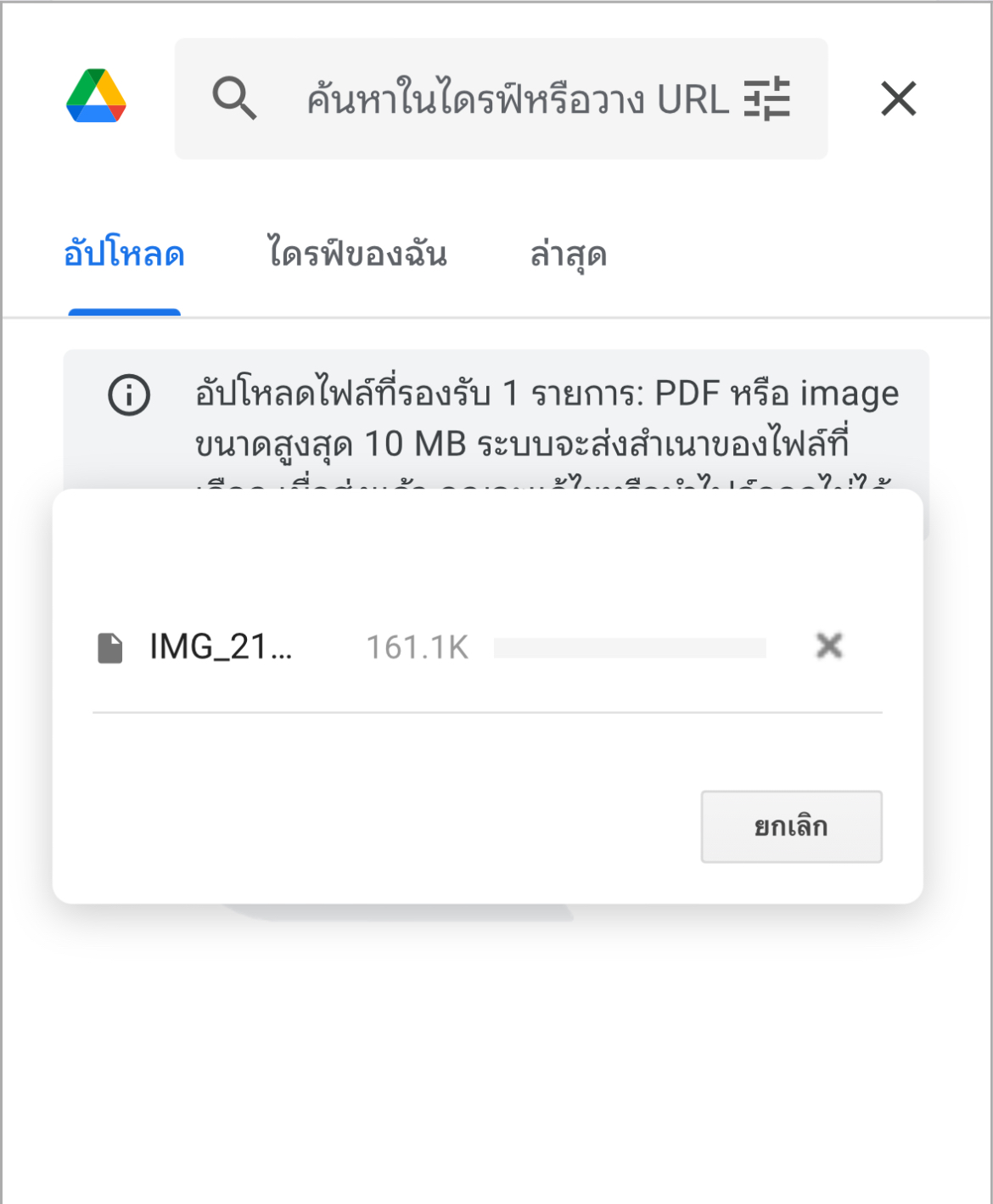Click the IMG_21 upload progress bar

(x=630, y=648)
